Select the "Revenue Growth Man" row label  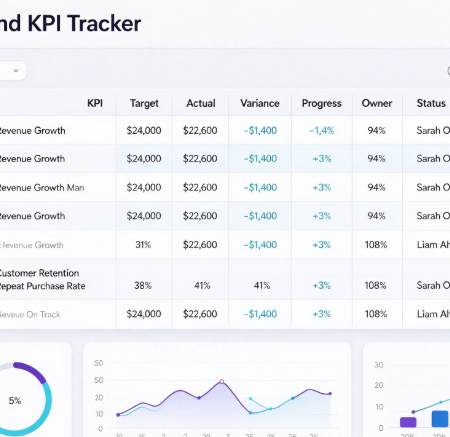tap(41, 188)
